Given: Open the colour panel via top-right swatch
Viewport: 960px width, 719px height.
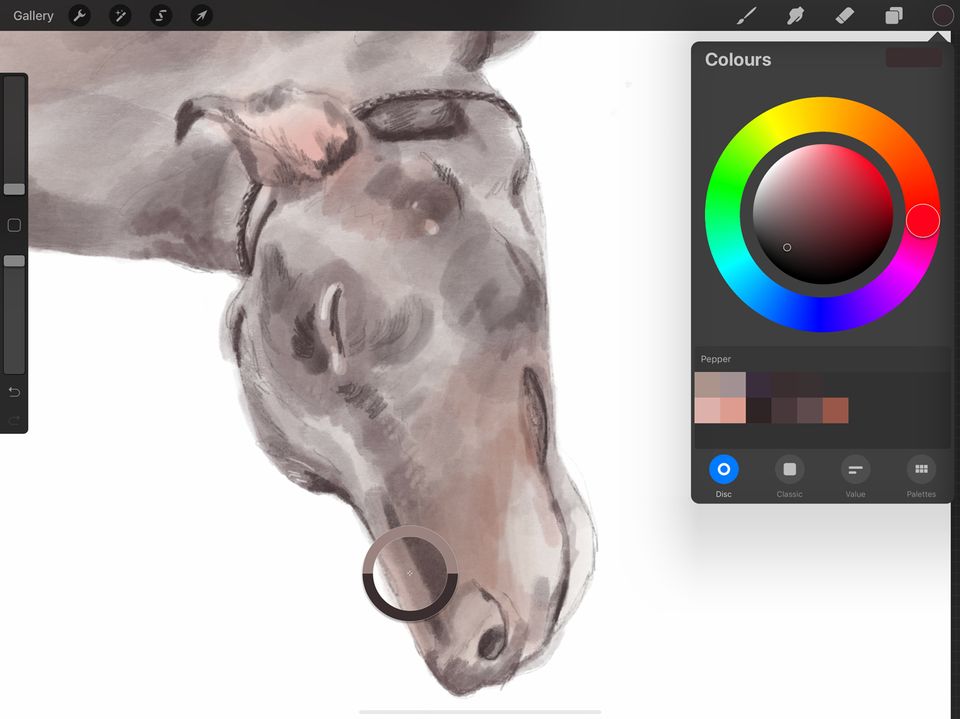Looking at the screenshot, I should coord(941,15).
